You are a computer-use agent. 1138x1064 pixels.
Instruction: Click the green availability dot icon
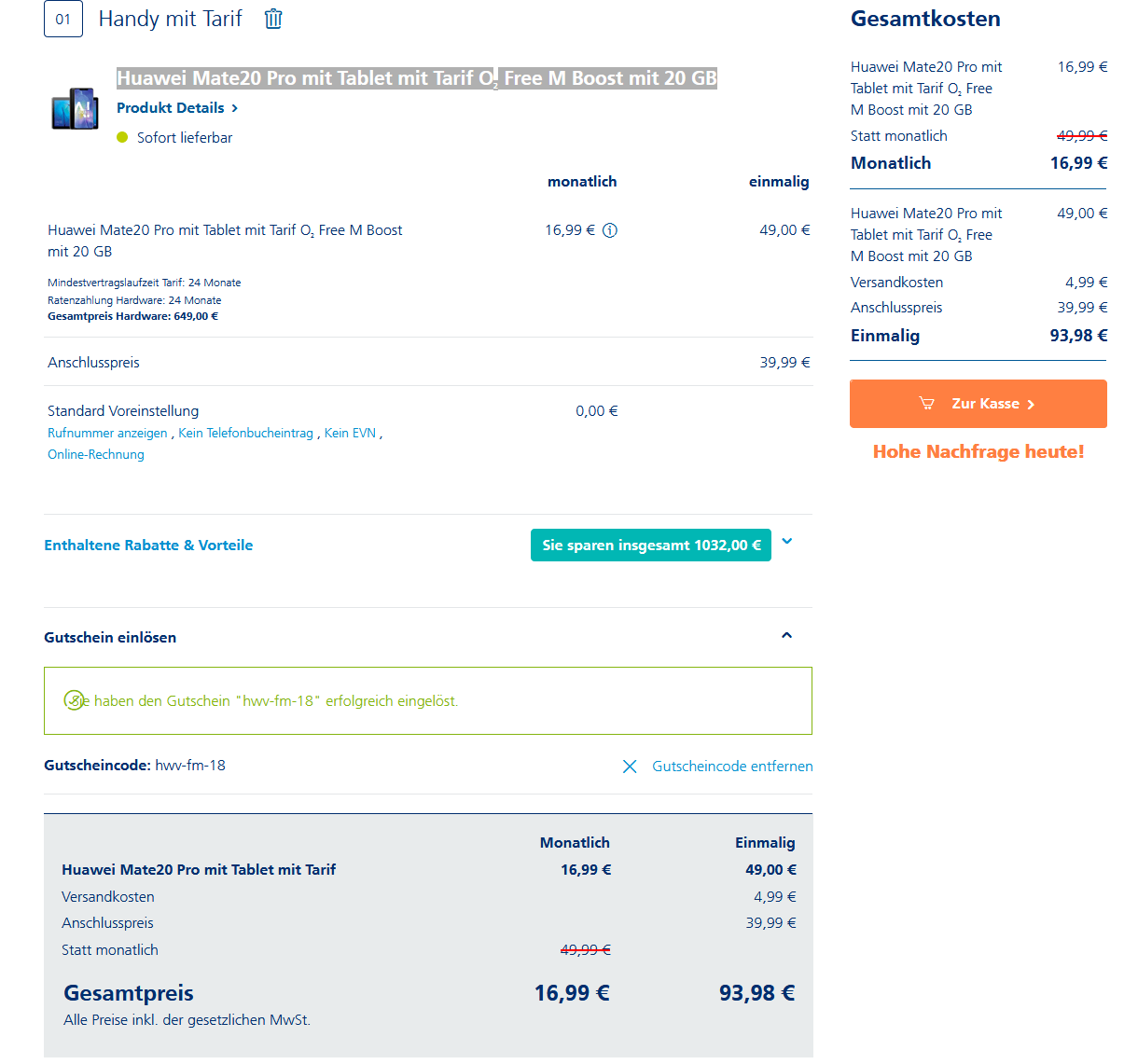[x=122, y=137]
